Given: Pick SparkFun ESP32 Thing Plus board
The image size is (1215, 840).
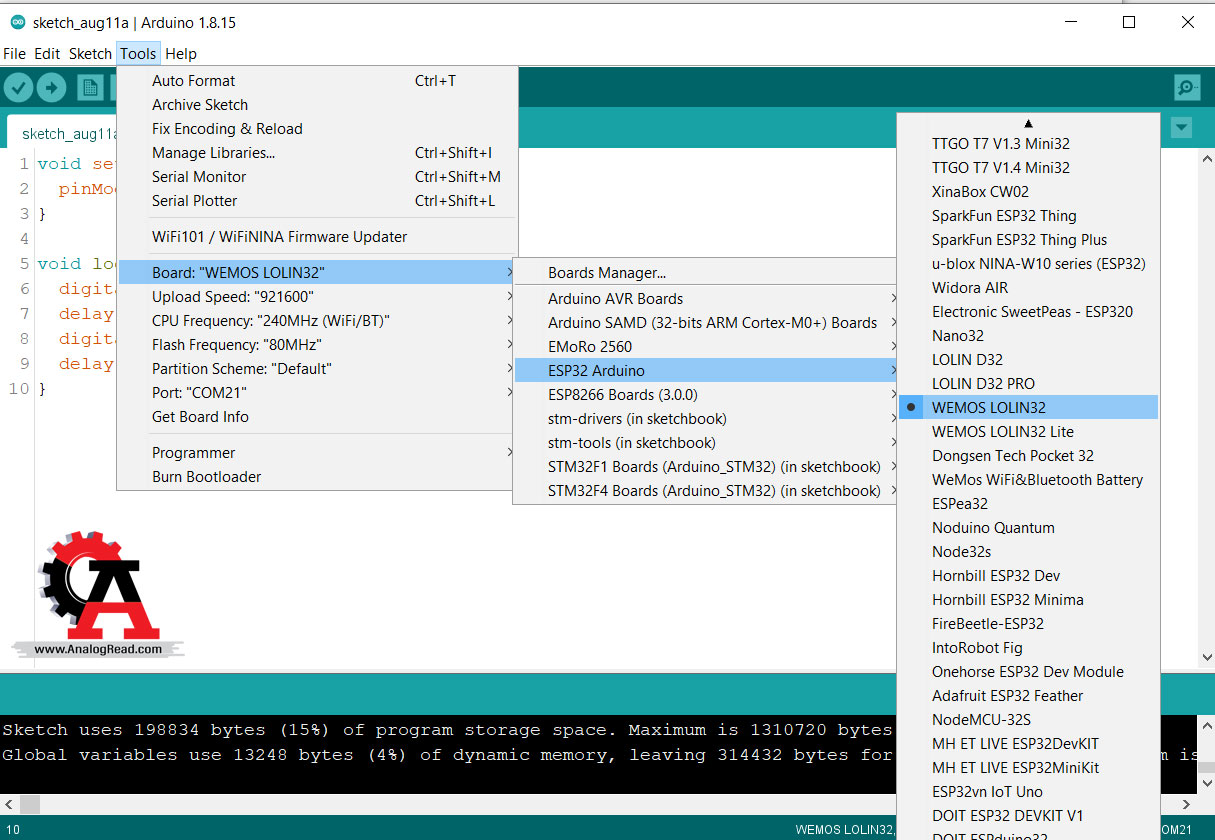Looking at the screenshot, I should pos(1028,240).
